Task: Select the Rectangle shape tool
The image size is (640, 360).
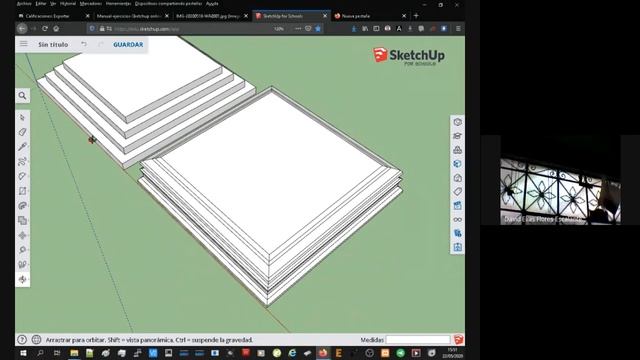Action: [22, 191]
